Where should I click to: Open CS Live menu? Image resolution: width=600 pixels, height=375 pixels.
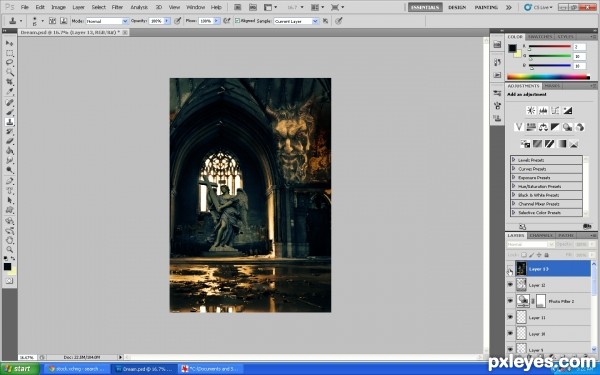tap(538, 7)
